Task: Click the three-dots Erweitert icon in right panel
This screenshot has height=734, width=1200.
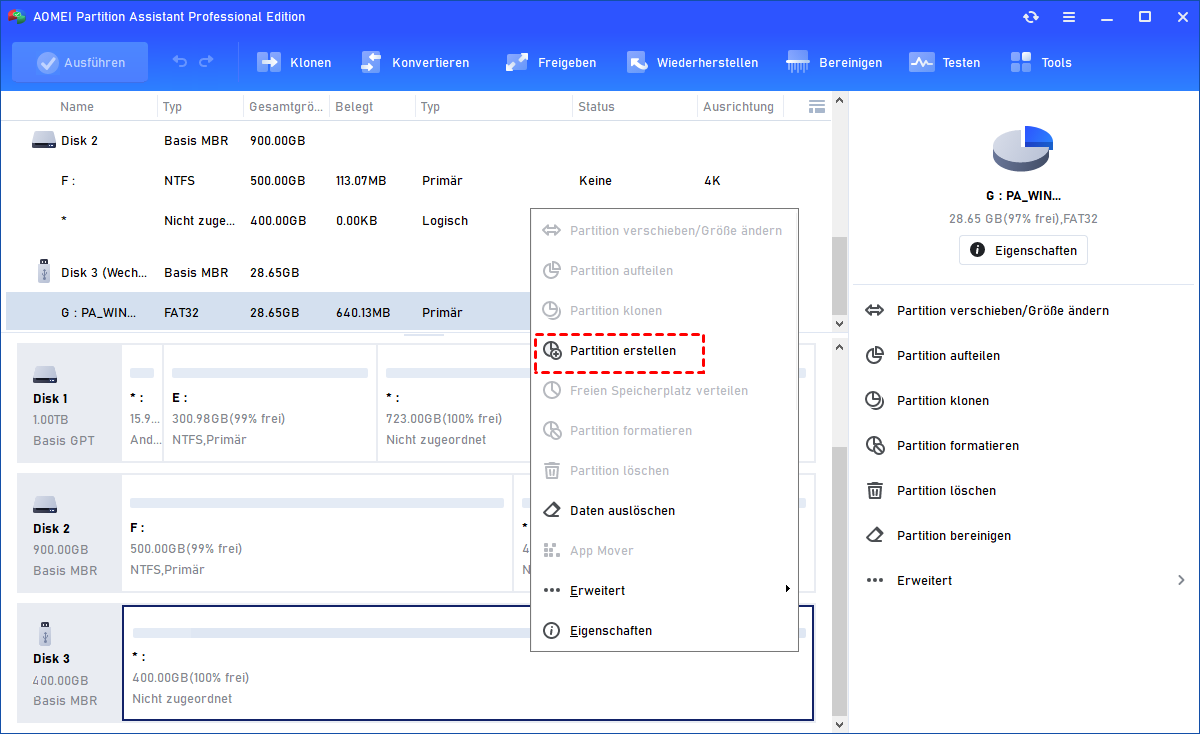Action: coord(875,581)
